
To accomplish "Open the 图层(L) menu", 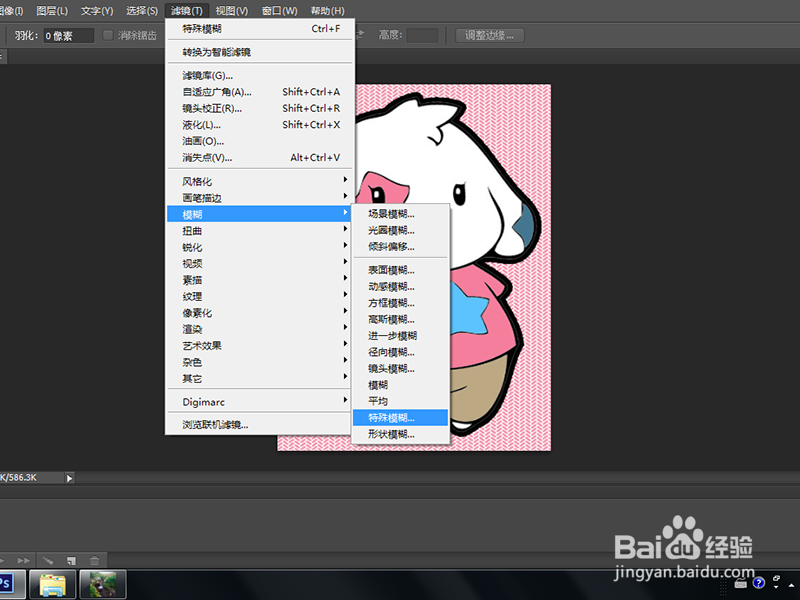I will coord(52,11).
